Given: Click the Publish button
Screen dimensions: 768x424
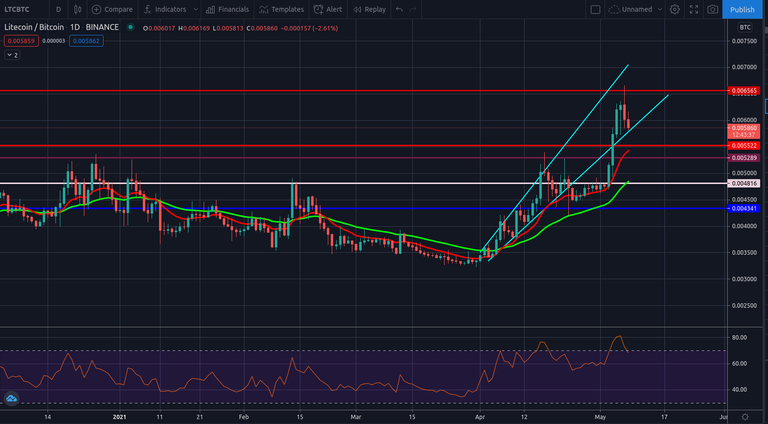Looking at the screenshot, I should click(742, 9).
